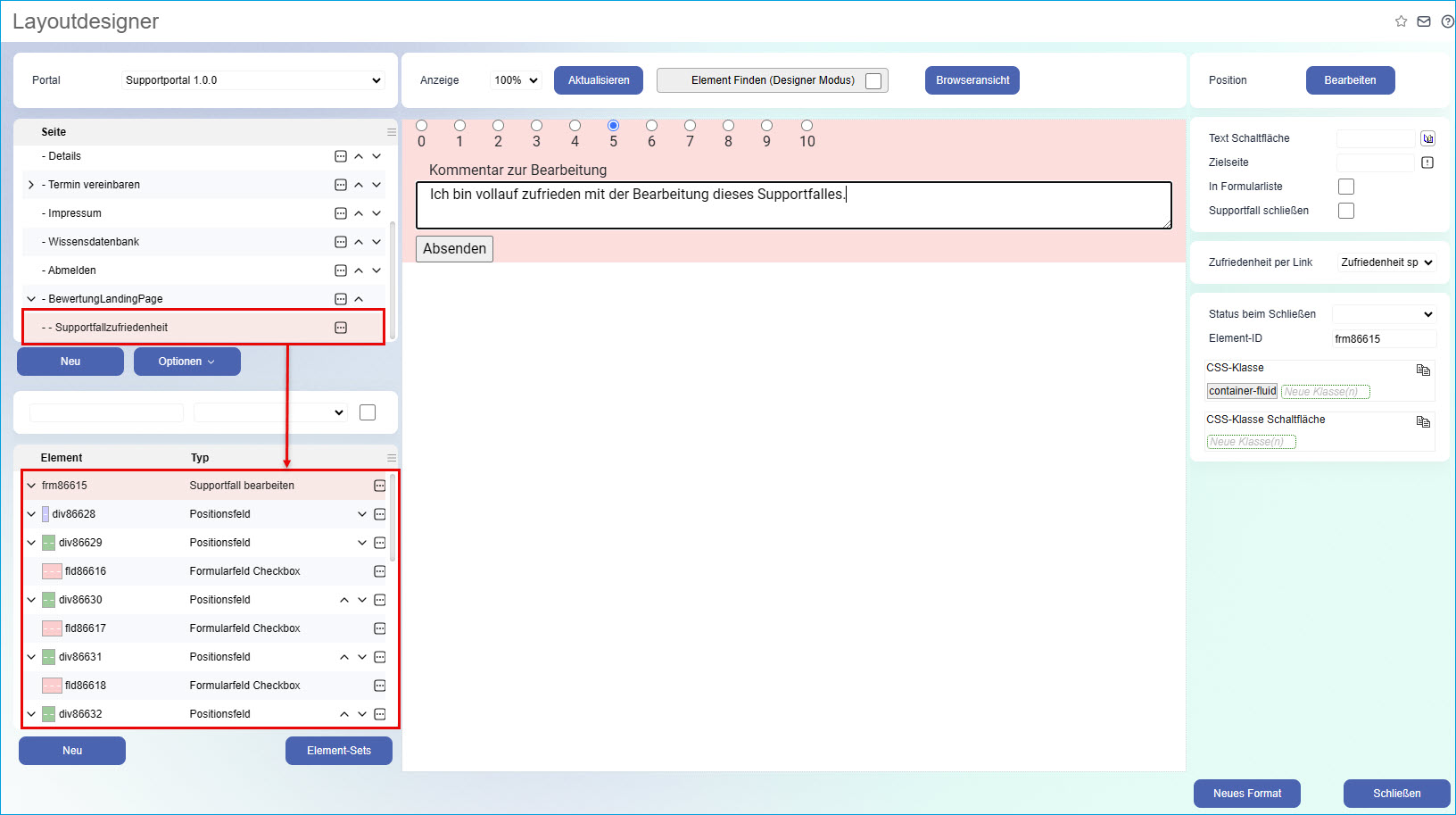Move Wissensdatenbank page up with arrow
This screenshot has height=815, width=1456.
pos(359,242)
